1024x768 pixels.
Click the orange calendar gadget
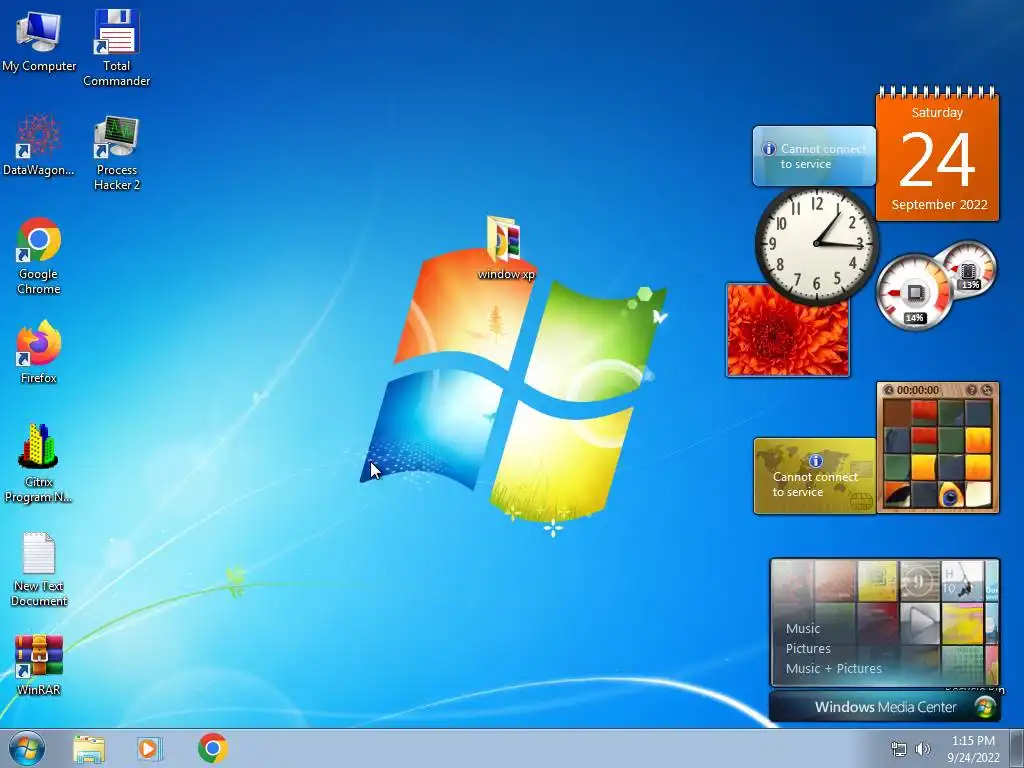click(x=937, y=154)
